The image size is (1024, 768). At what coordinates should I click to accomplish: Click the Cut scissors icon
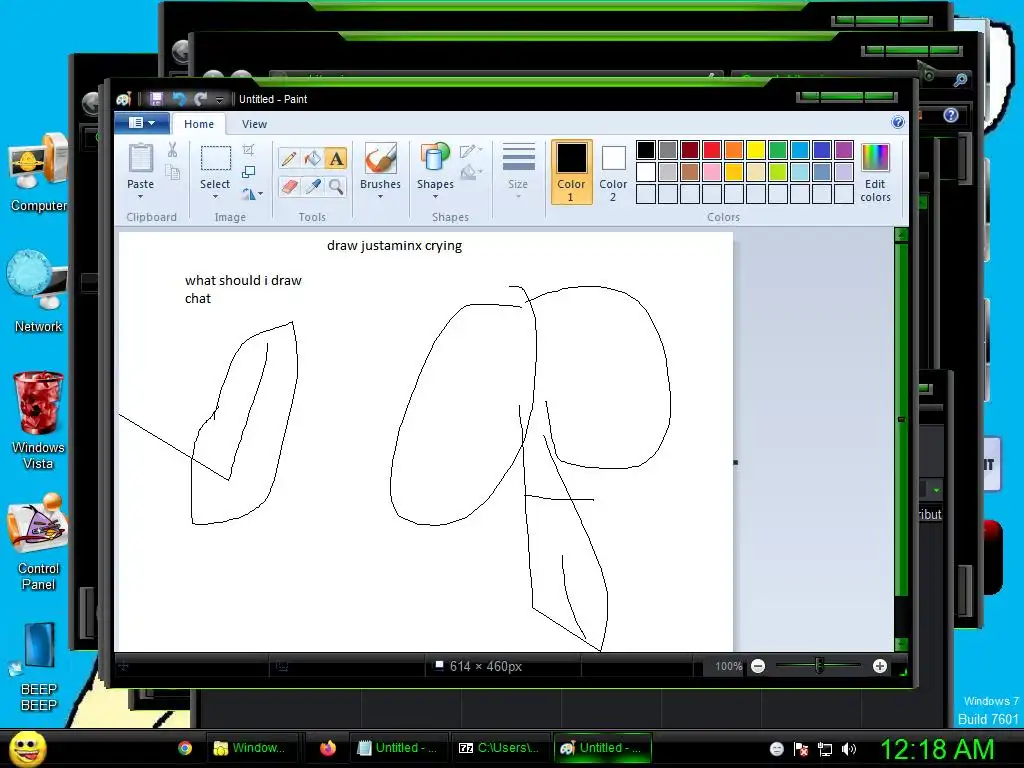click(172, 150)
